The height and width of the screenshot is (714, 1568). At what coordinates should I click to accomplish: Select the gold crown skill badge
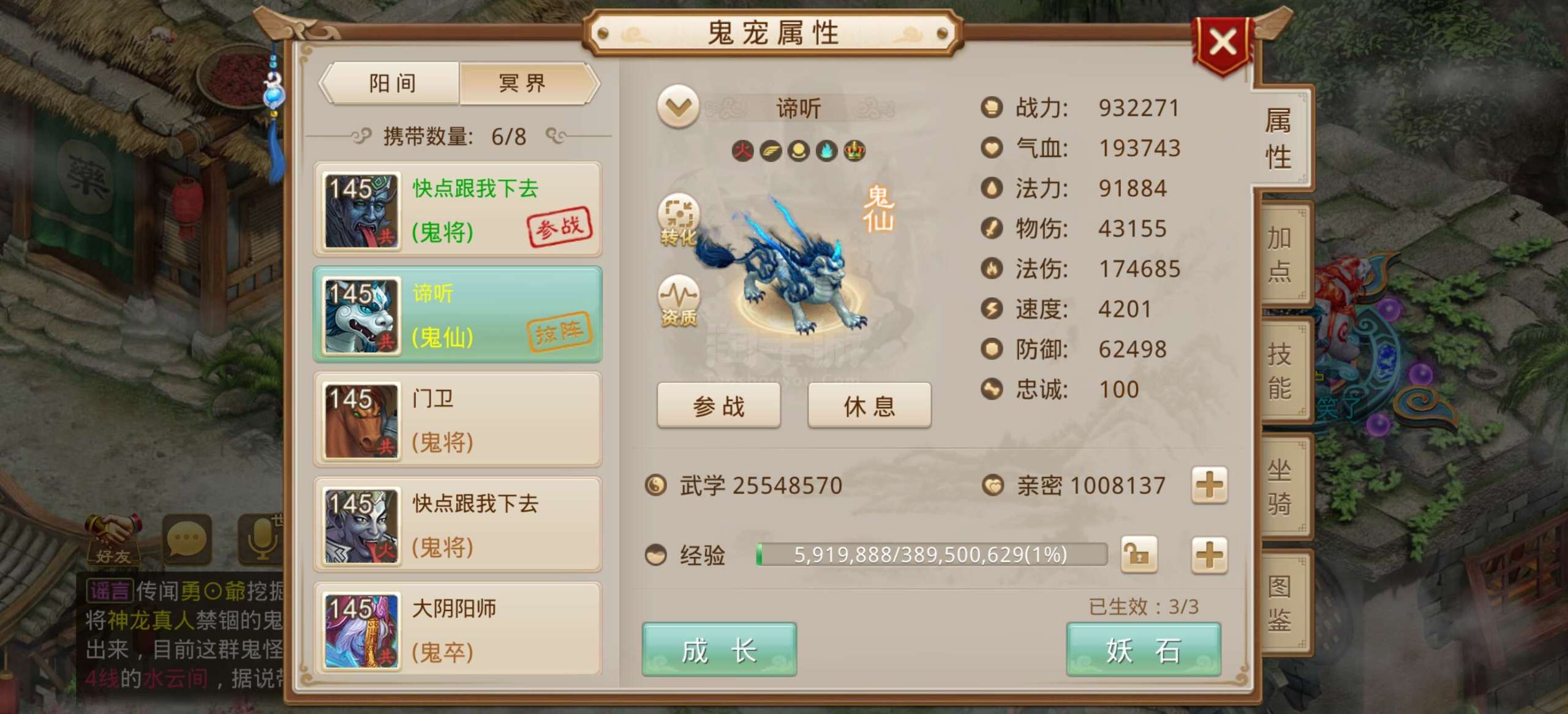coord(854,150)
